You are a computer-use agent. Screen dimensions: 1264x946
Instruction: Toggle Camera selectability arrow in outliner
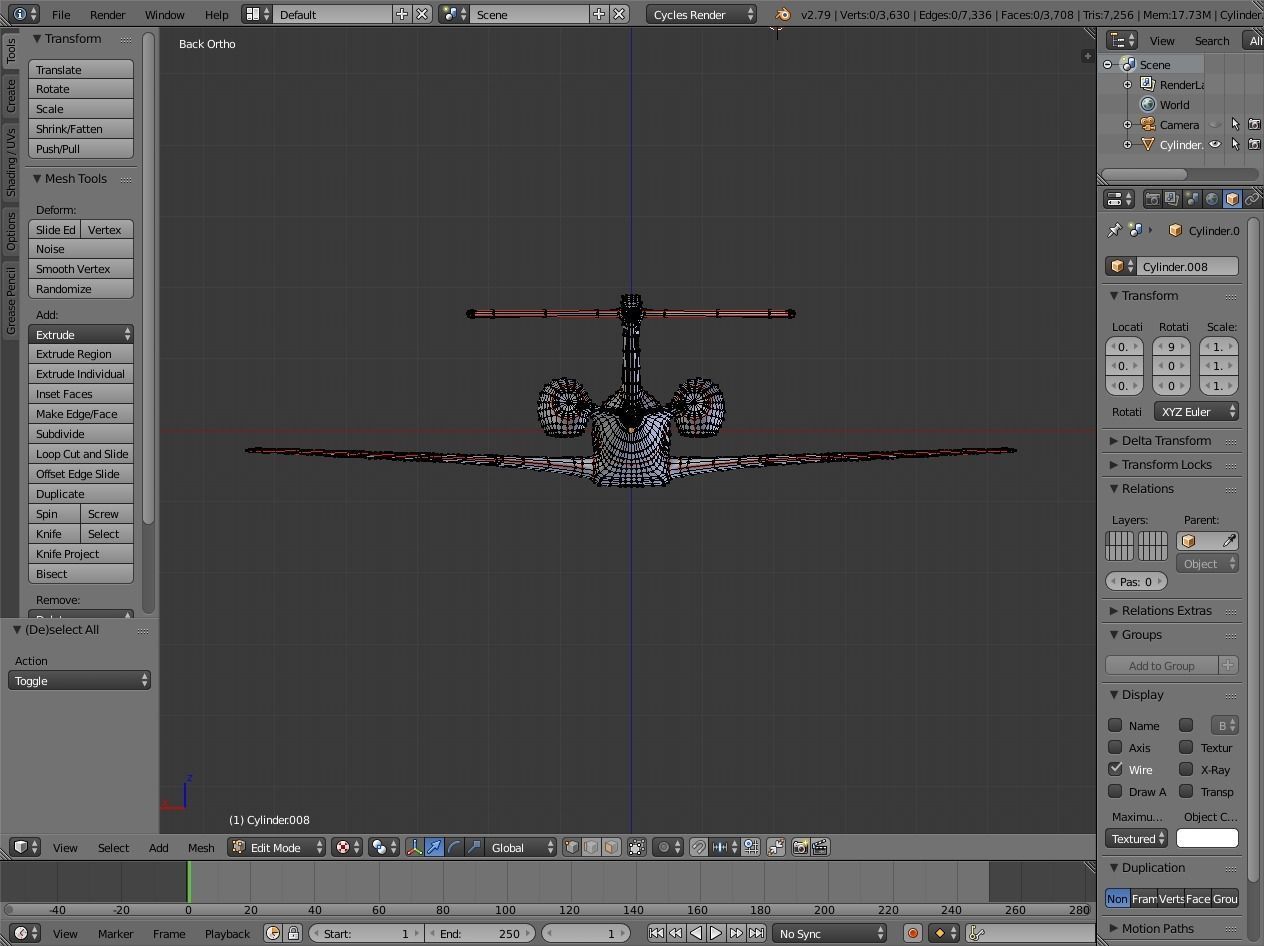coord(1235,124)
